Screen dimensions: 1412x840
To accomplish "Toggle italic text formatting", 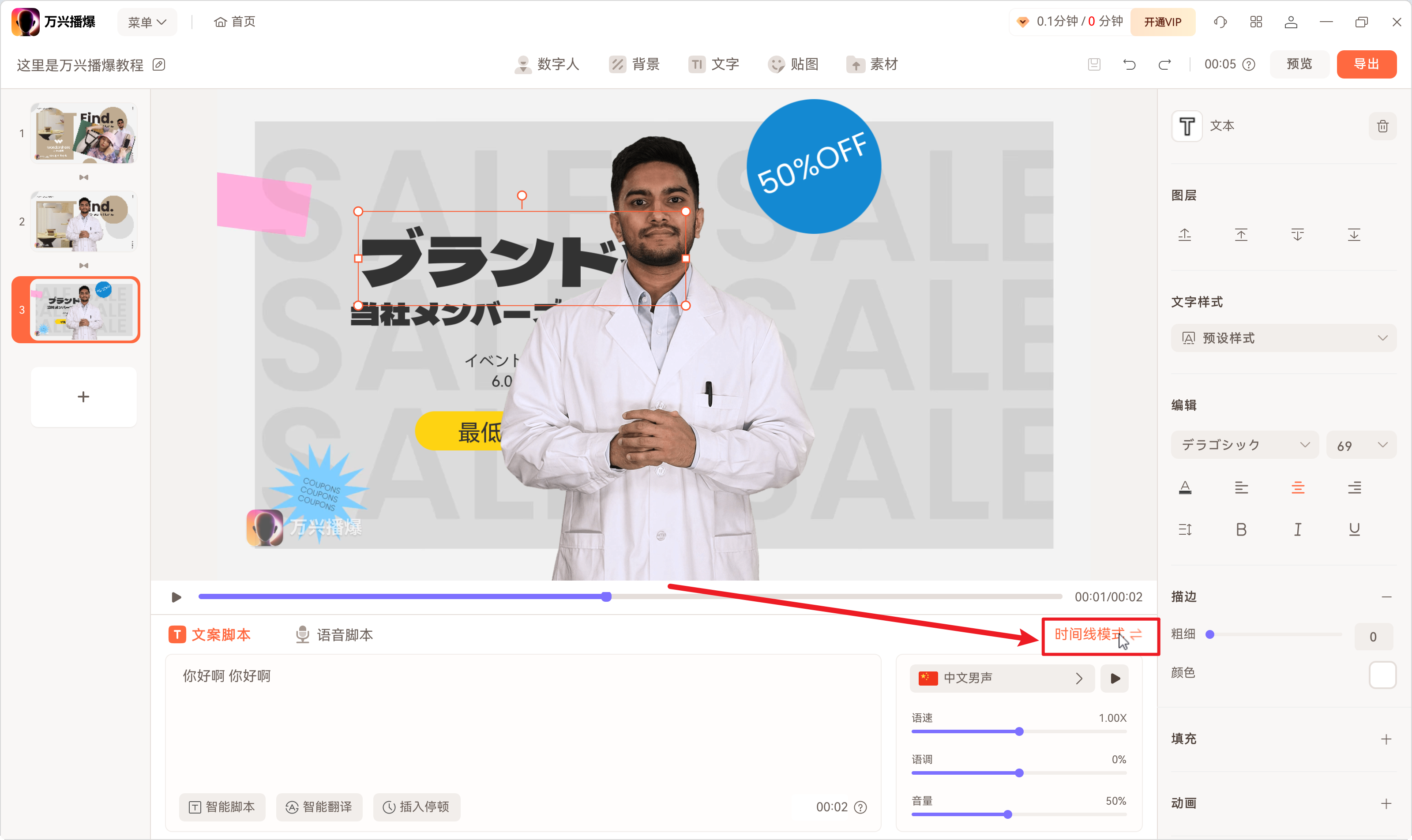I will tap(1297, 529).
